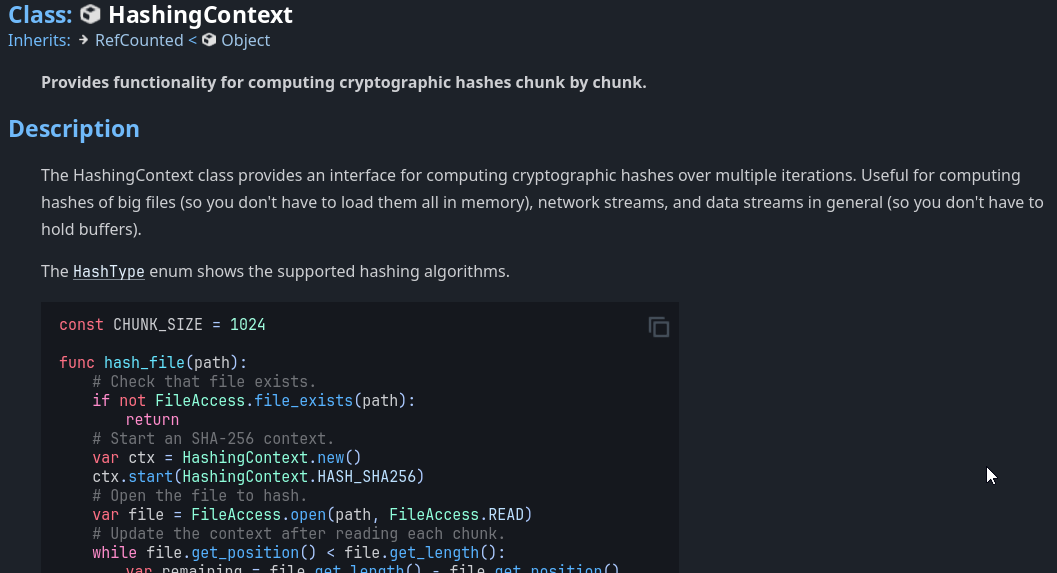The width and height of the screenshot is (1057, 573).
Task: Click the arrow icon before RefCounted
Action: click(x=84, y=40)
